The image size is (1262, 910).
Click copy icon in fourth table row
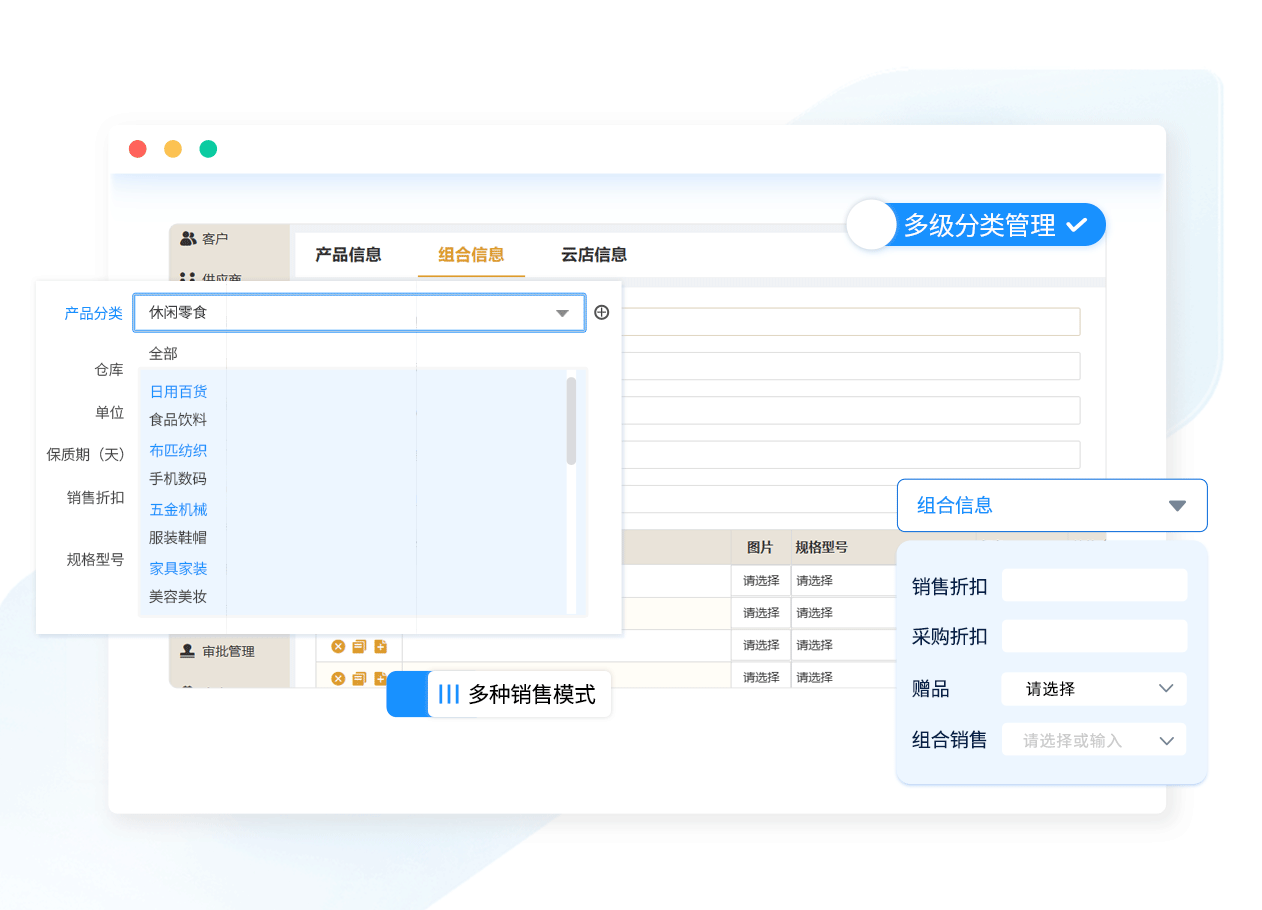[359, 678]
